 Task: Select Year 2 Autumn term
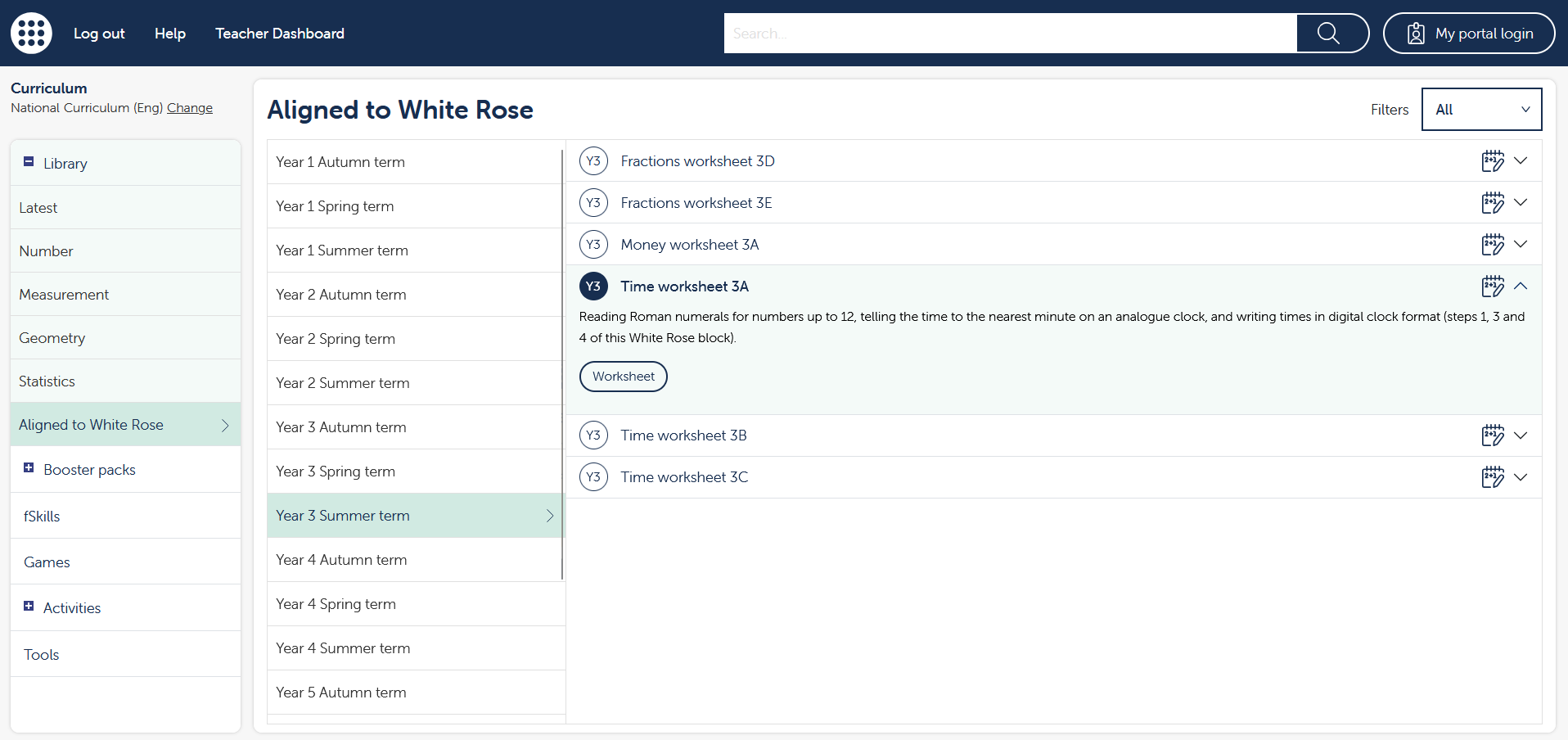pyautogui.click(x=415, y=295)
